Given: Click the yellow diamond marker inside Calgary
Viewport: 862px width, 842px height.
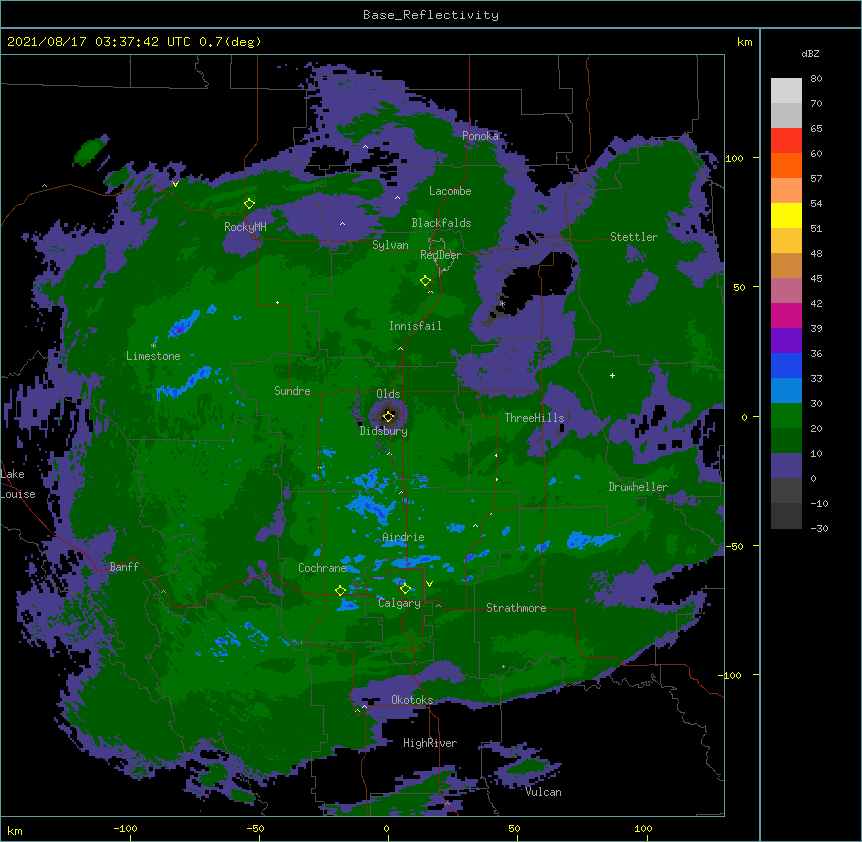Looking at the screenshot, I should click(405, 589).
